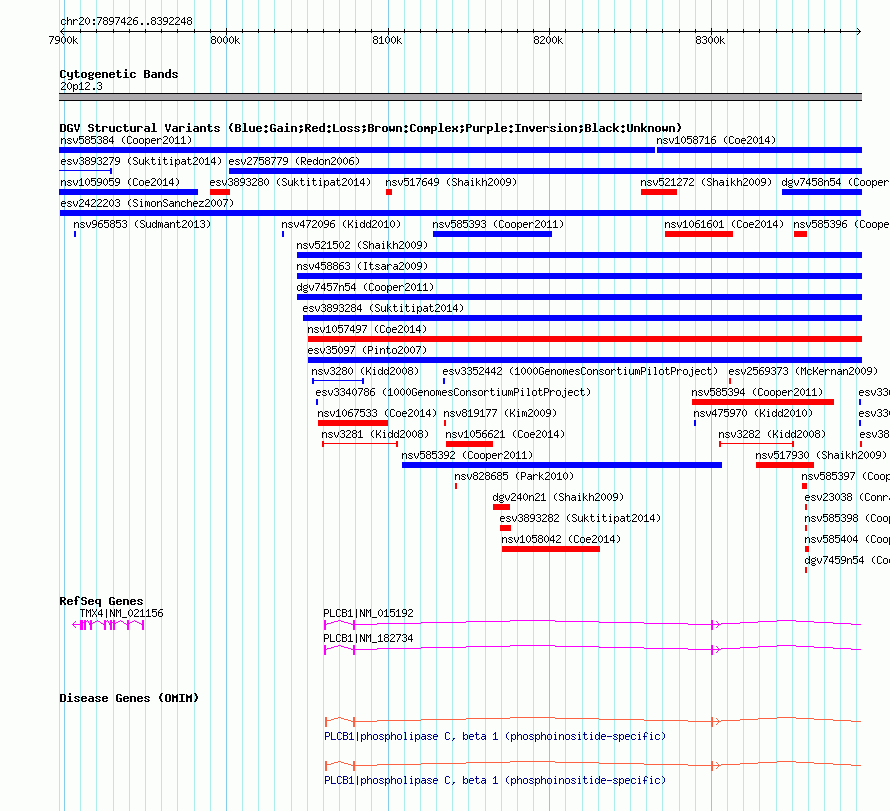
Task: Select esv3352442 1000GenomesConsortiumPilotProject label
Action: pos(580,371)
